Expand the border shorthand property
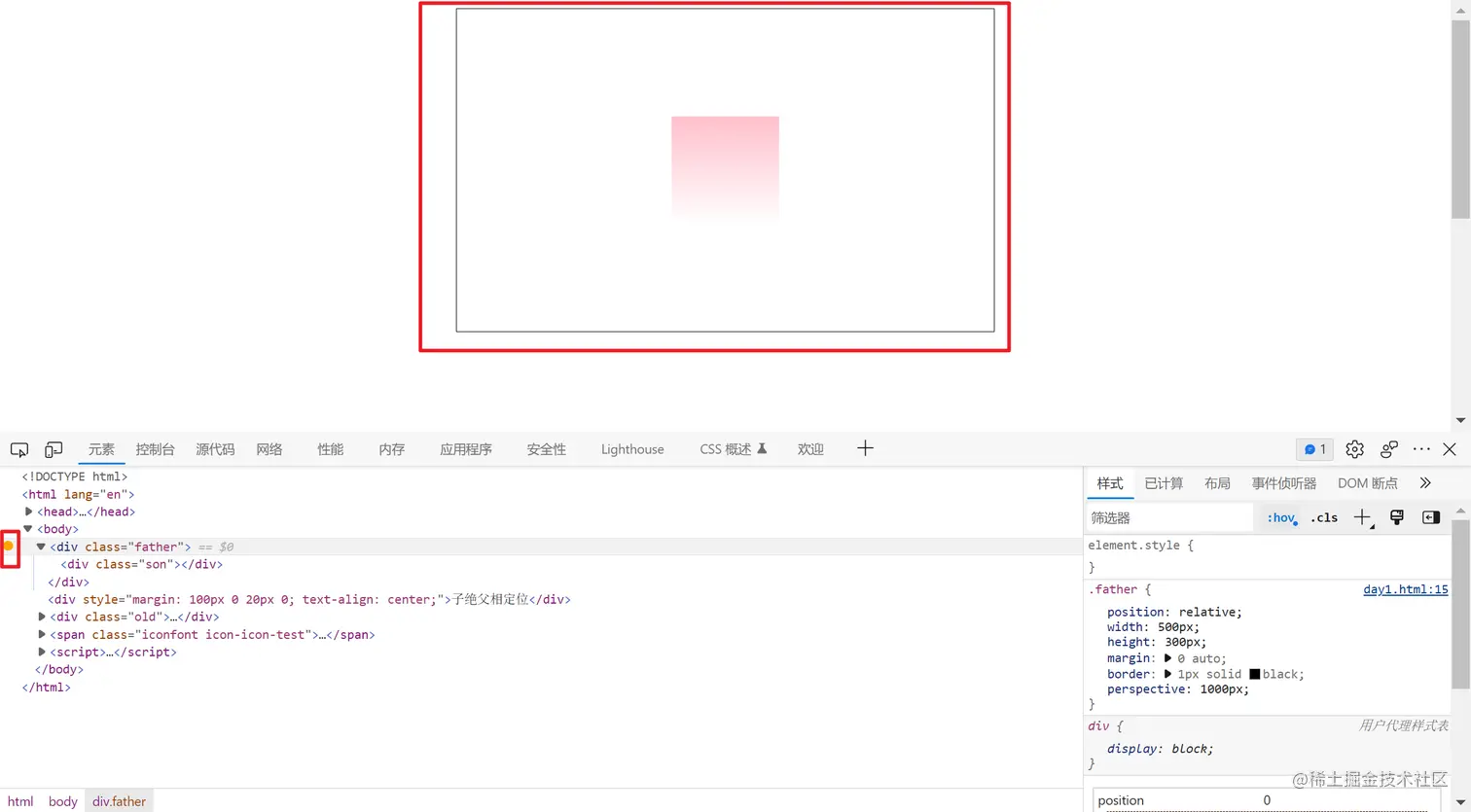Viewport: 1471px width, 812px height. [x=1168, y=674]
